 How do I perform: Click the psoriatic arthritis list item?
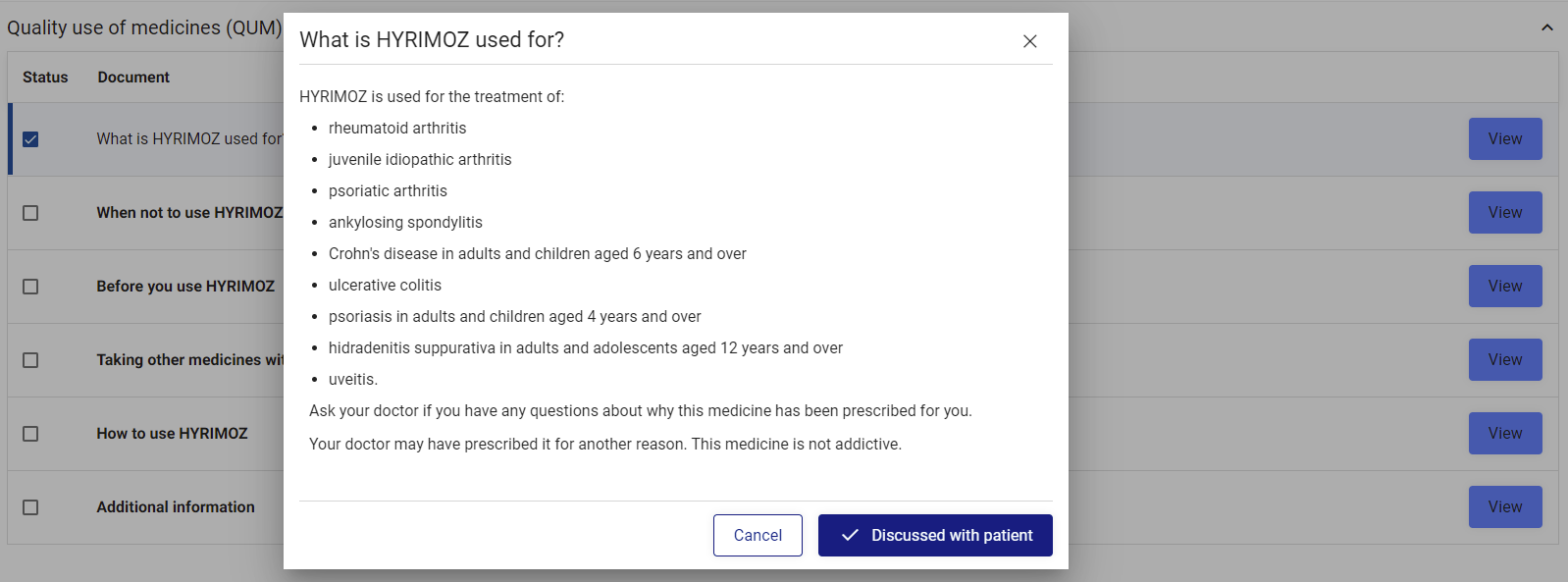coord(388,190)
